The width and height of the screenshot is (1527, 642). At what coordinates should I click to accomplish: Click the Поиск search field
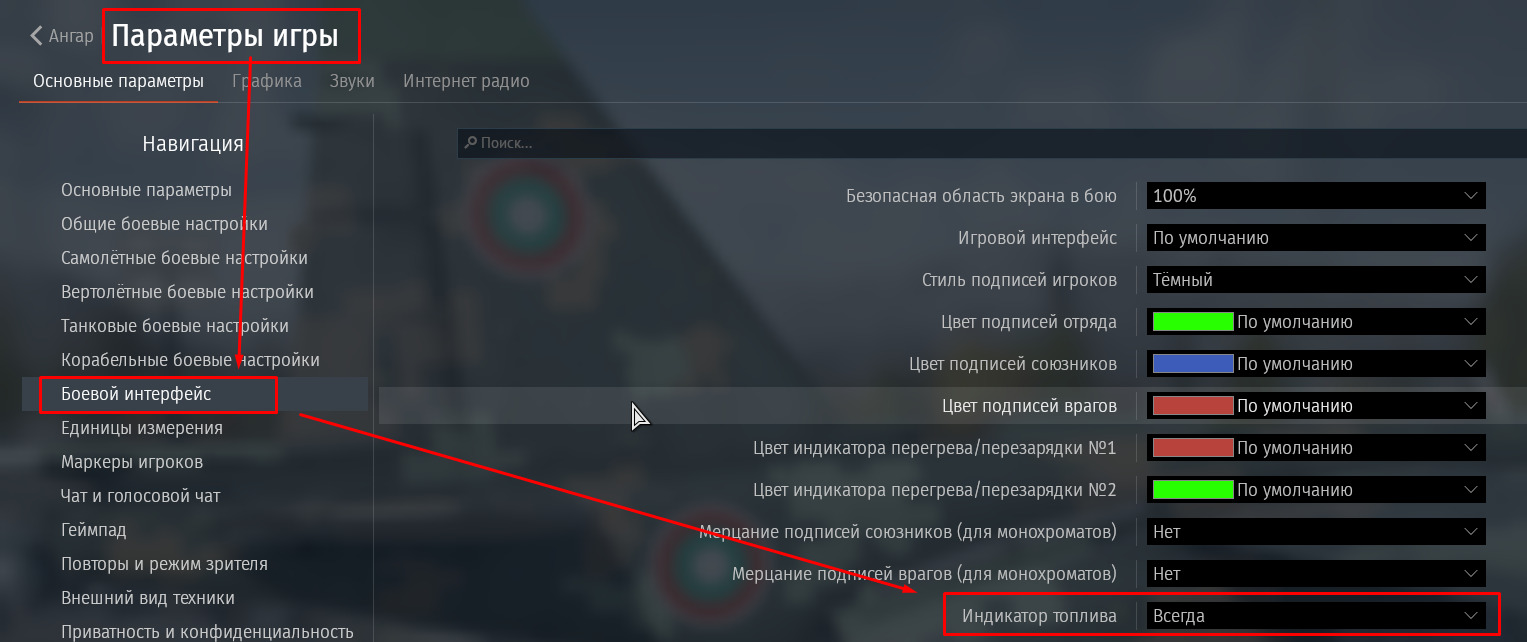coord(992,143)
